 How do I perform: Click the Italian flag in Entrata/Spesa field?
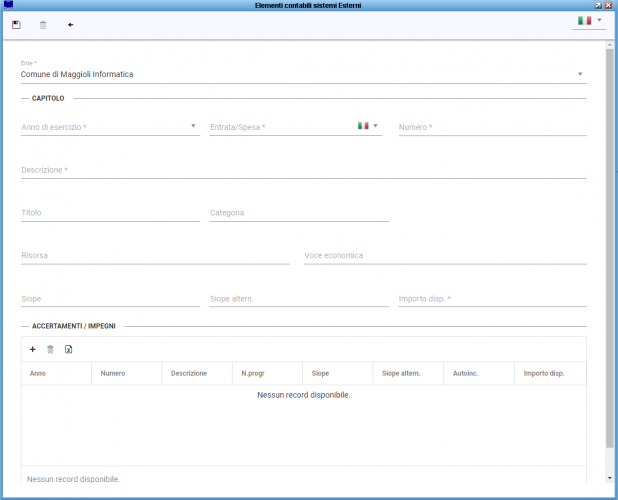[363, 126]
